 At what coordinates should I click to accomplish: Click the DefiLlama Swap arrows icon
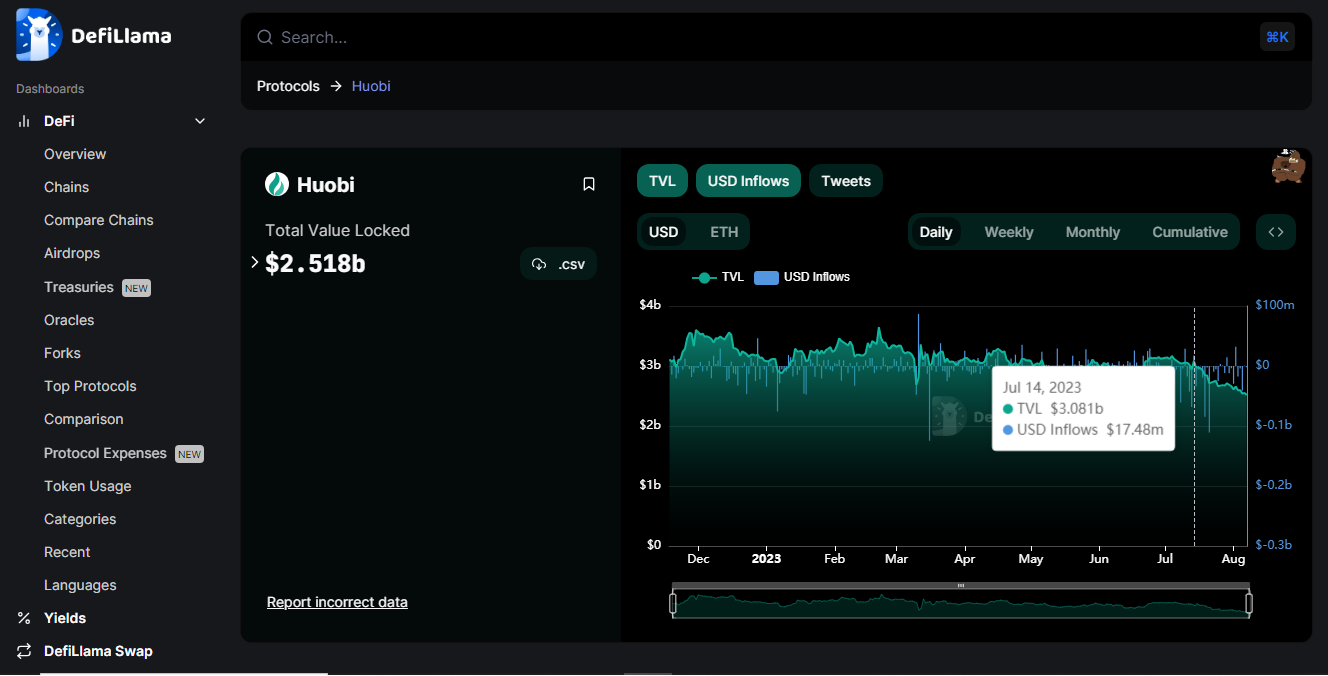click(24, 651)
